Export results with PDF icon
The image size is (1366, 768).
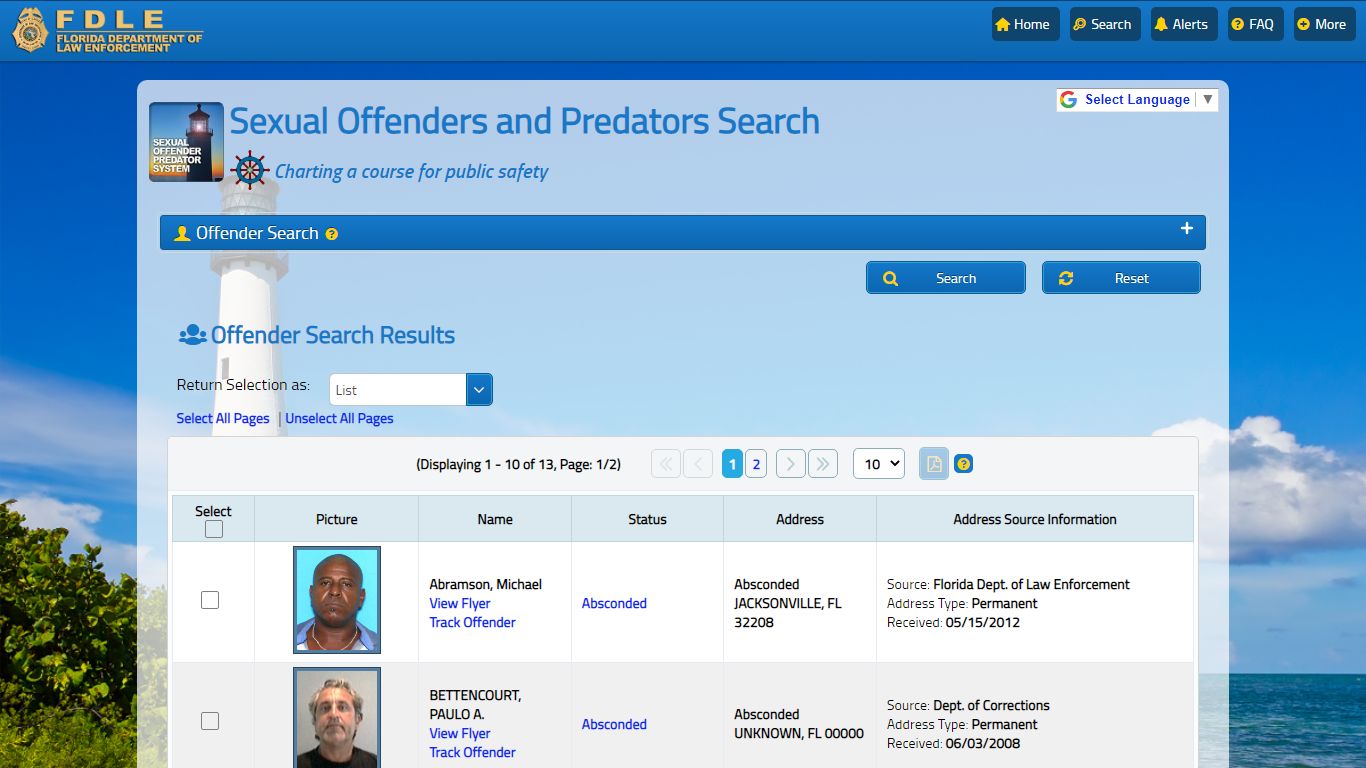934,464
